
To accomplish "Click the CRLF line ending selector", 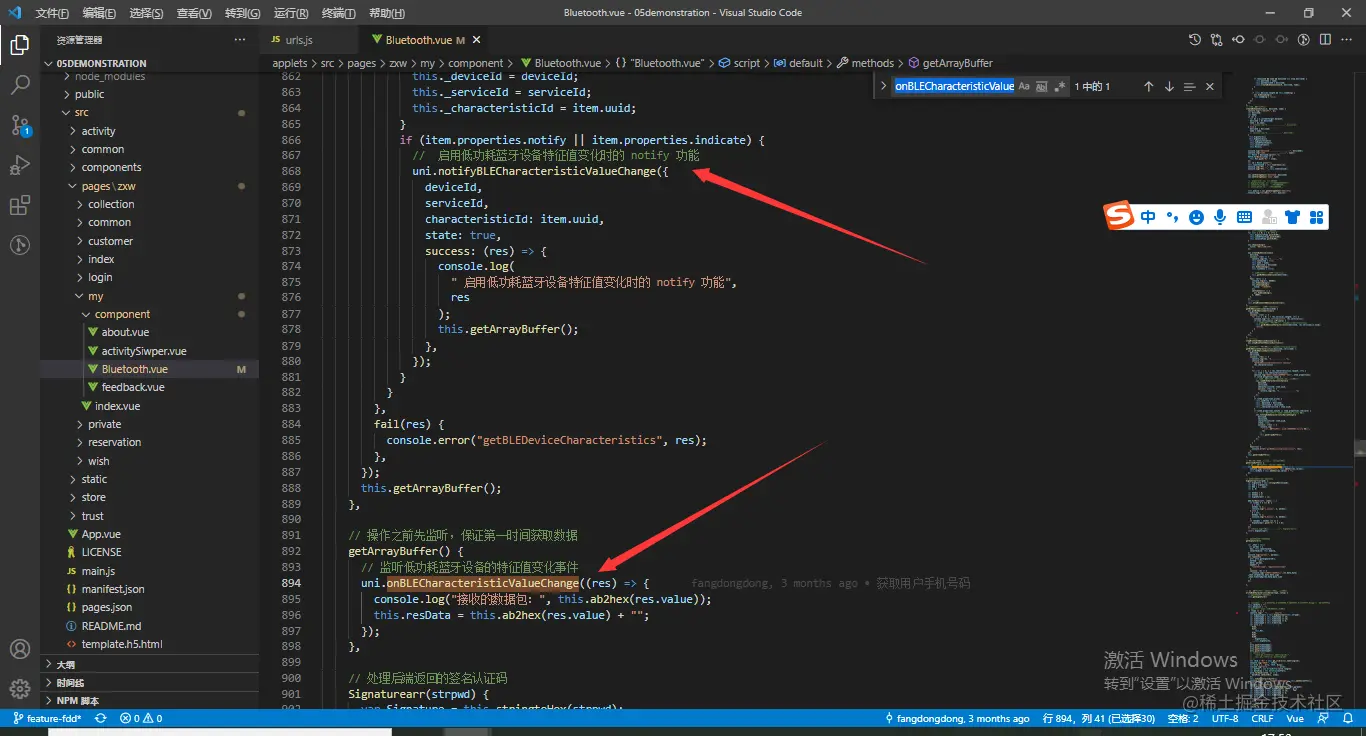I will 1262,718.
